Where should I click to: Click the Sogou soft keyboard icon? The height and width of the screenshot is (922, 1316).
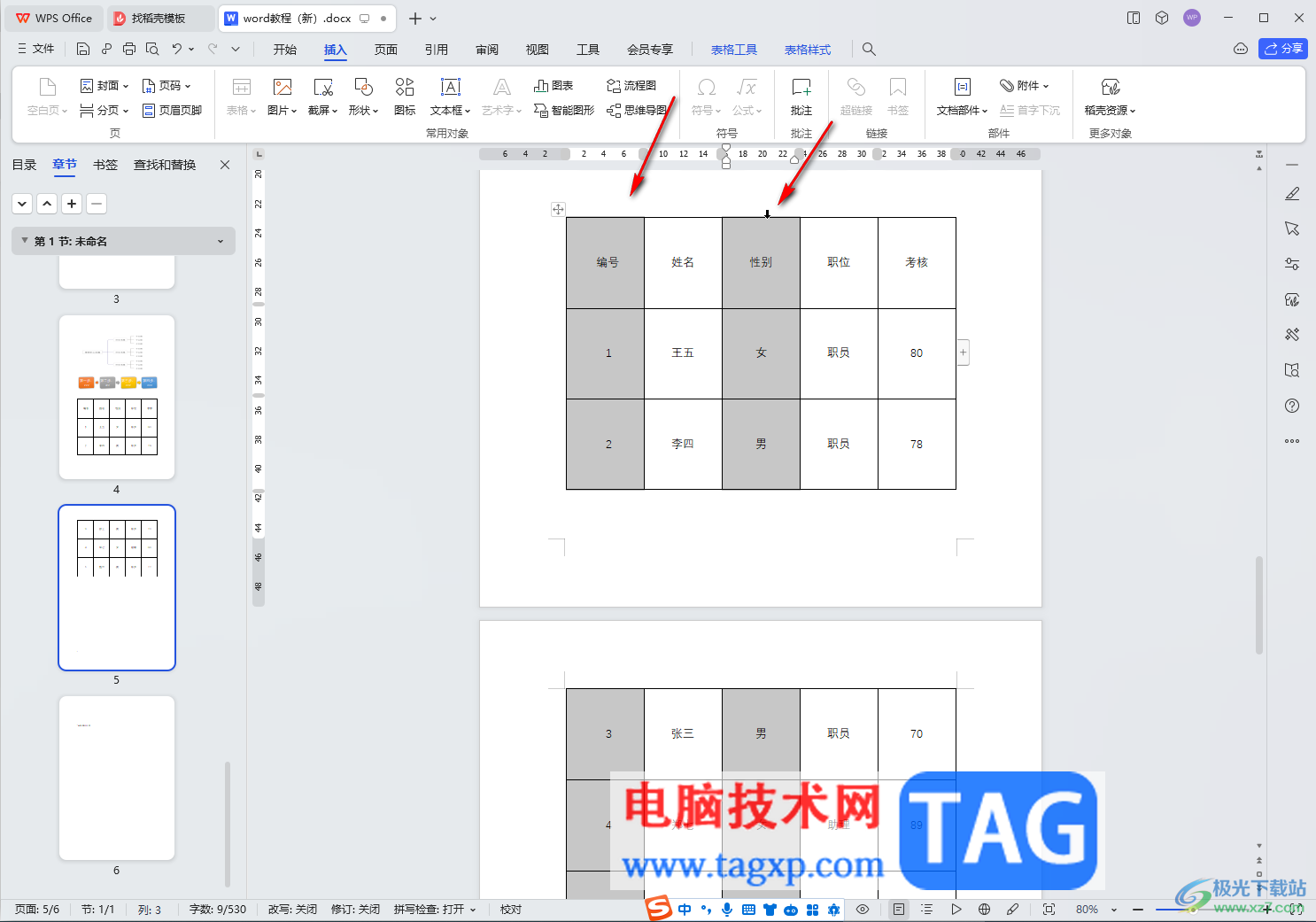(x=748, y=910)
